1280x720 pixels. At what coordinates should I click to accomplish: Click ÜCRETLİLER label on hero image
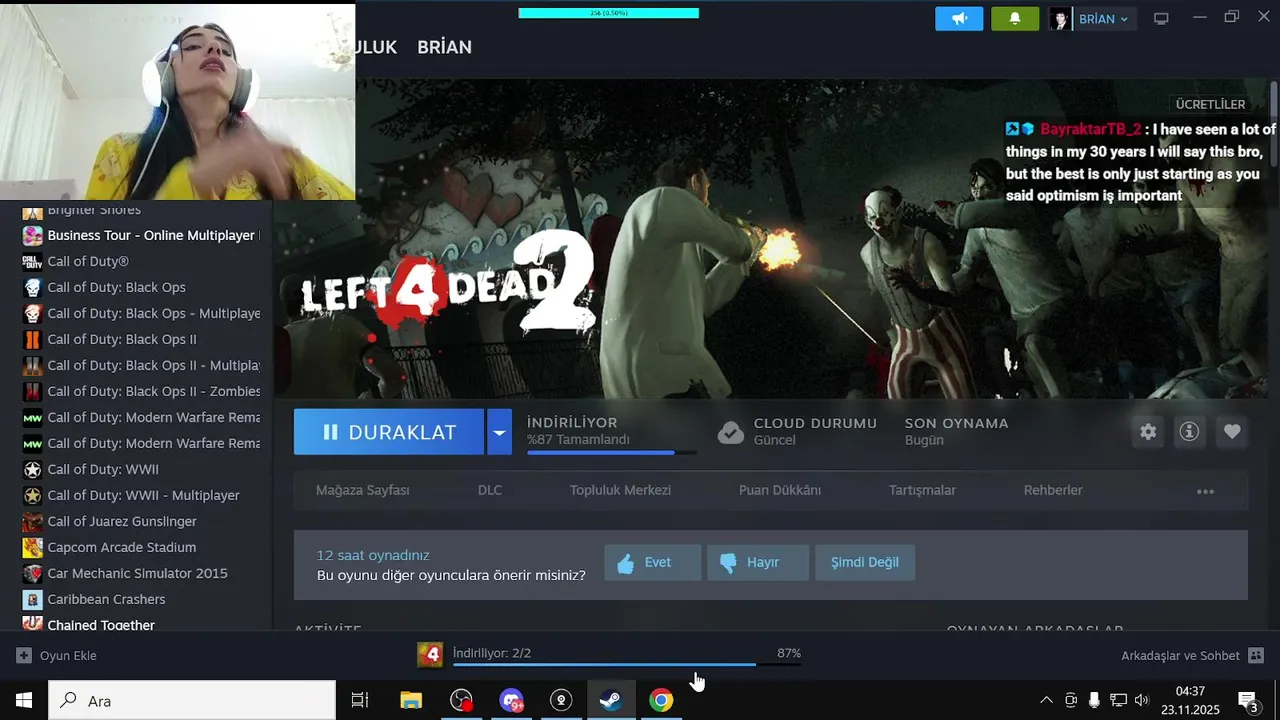click(1210, 104)
